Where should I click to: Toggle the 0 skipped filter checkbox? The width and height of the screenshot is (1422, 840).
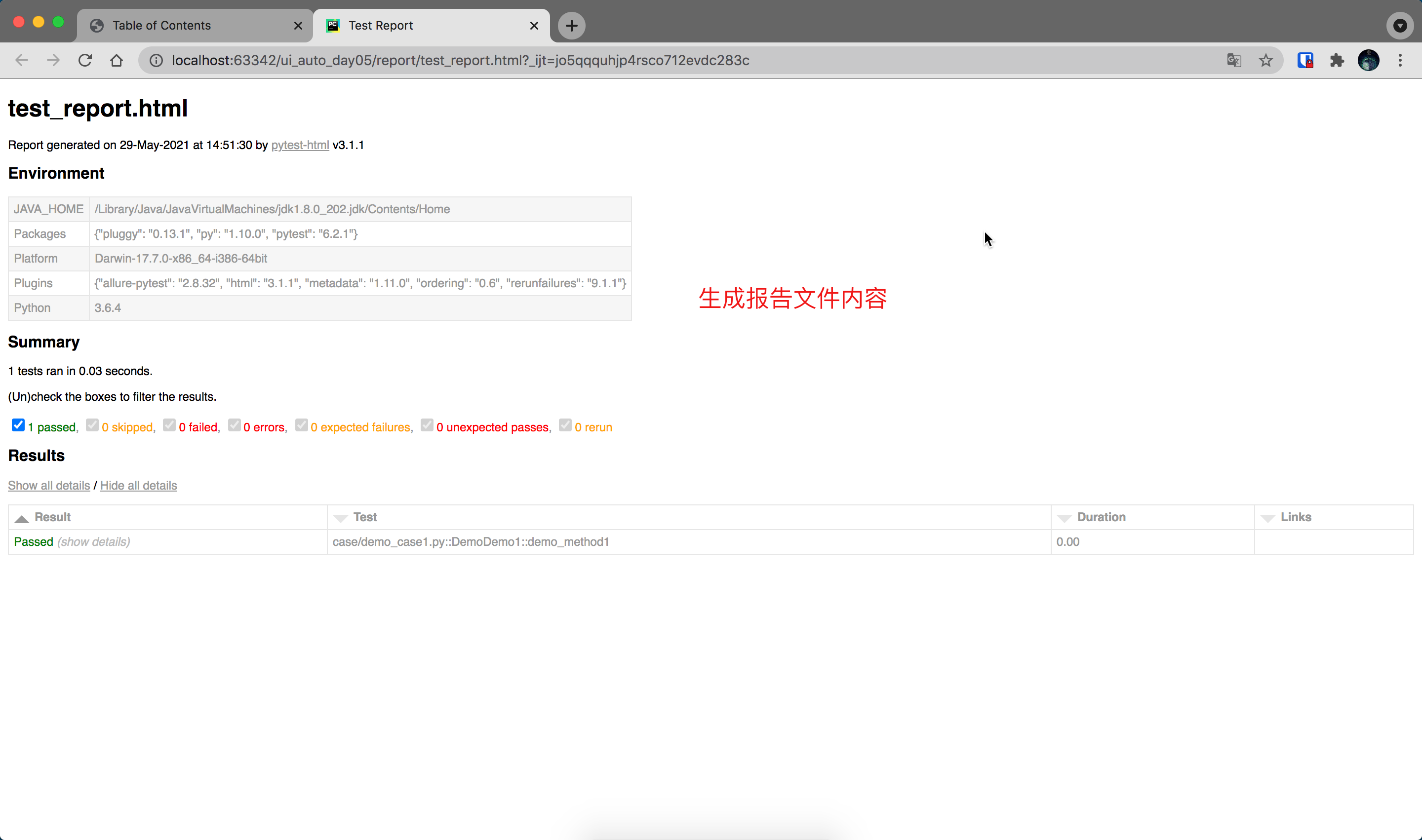click(92, 425)
